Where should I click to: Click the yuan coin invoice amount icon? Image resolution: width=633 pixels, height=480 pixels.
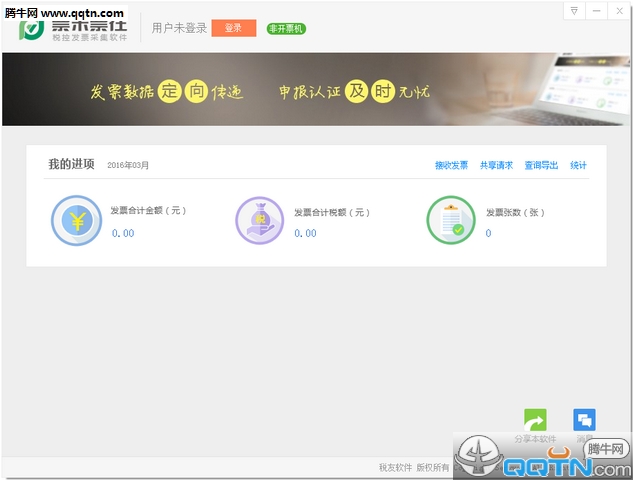coord(76,220)
